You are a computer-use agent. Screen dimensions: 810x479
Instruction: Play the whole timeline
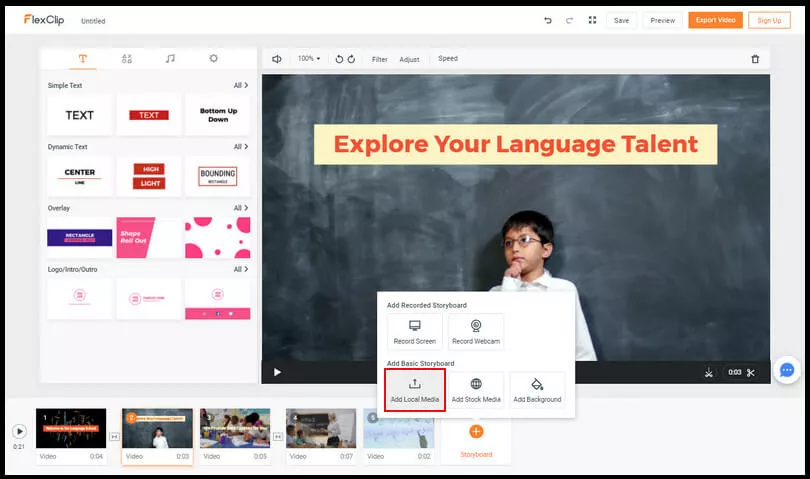click(19, 431)
